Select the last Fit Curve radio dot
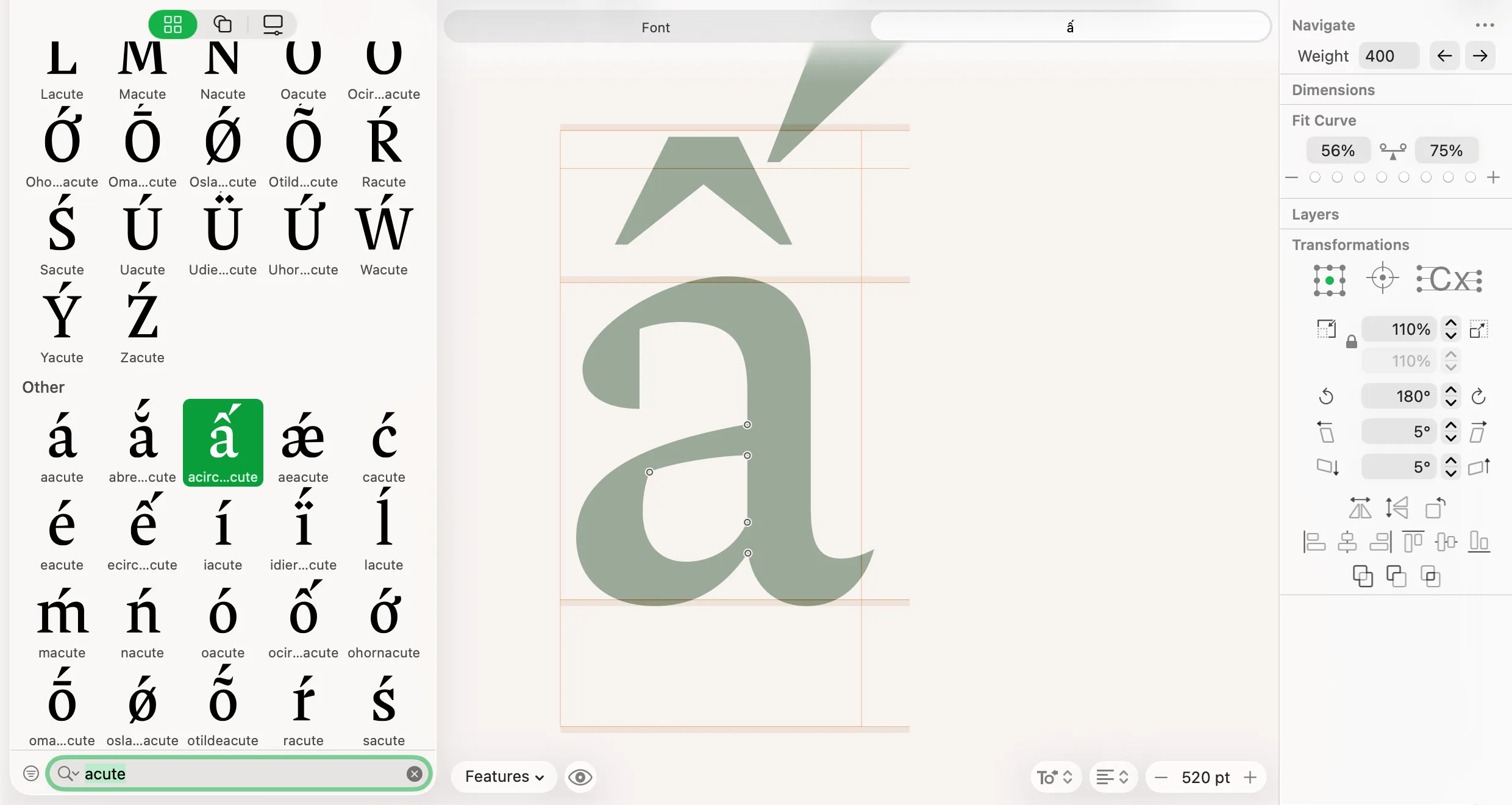The image size is (1512, 805). click(x=1471, y=177)
